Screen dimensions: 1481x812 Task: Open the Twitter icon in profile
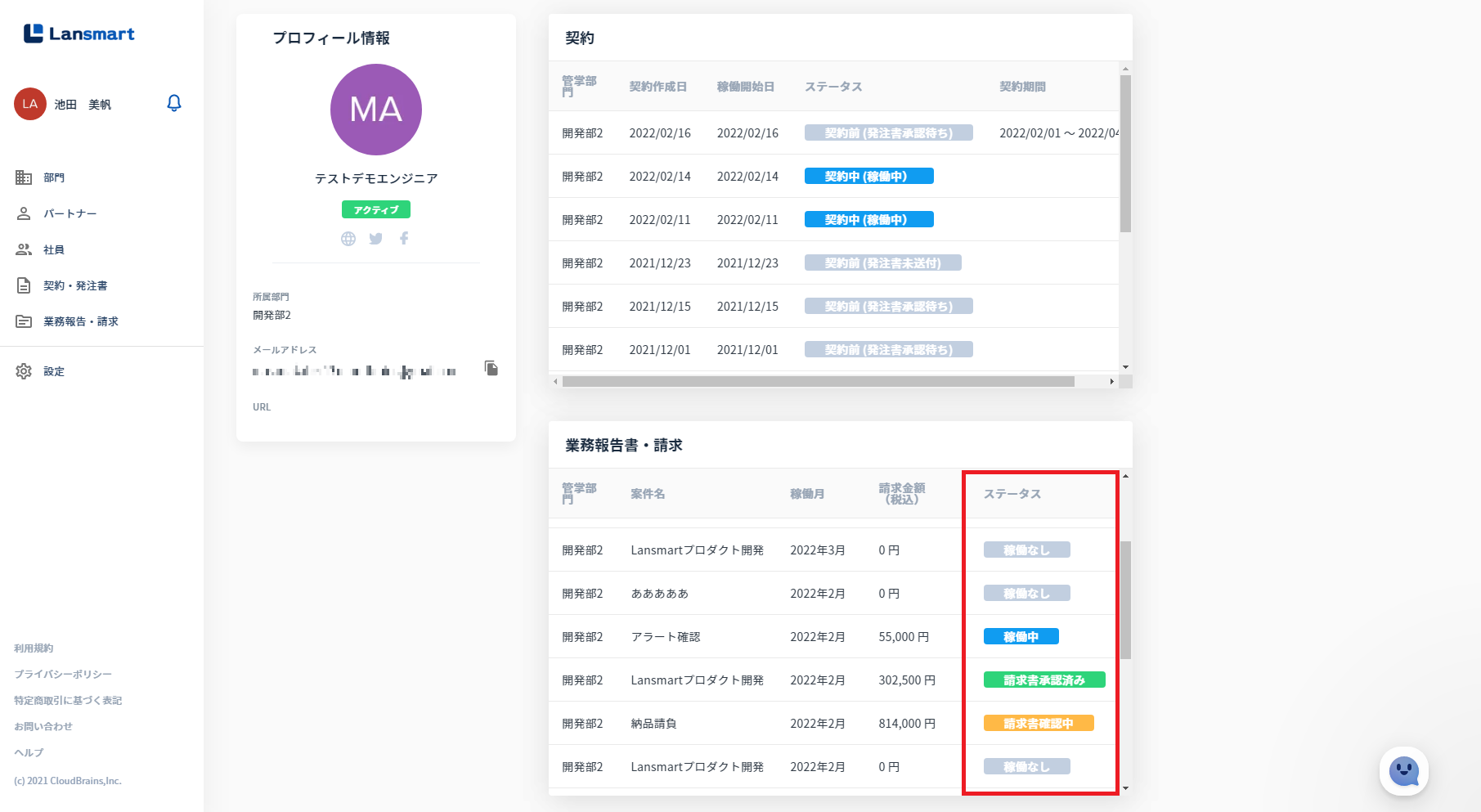(x=376, y=239)
